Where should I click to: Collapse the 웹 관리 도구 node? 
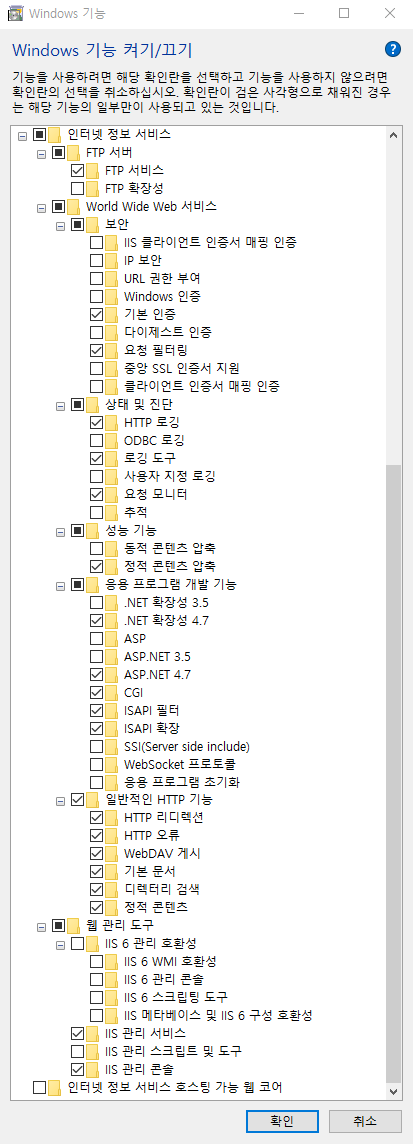pos(41,927)
